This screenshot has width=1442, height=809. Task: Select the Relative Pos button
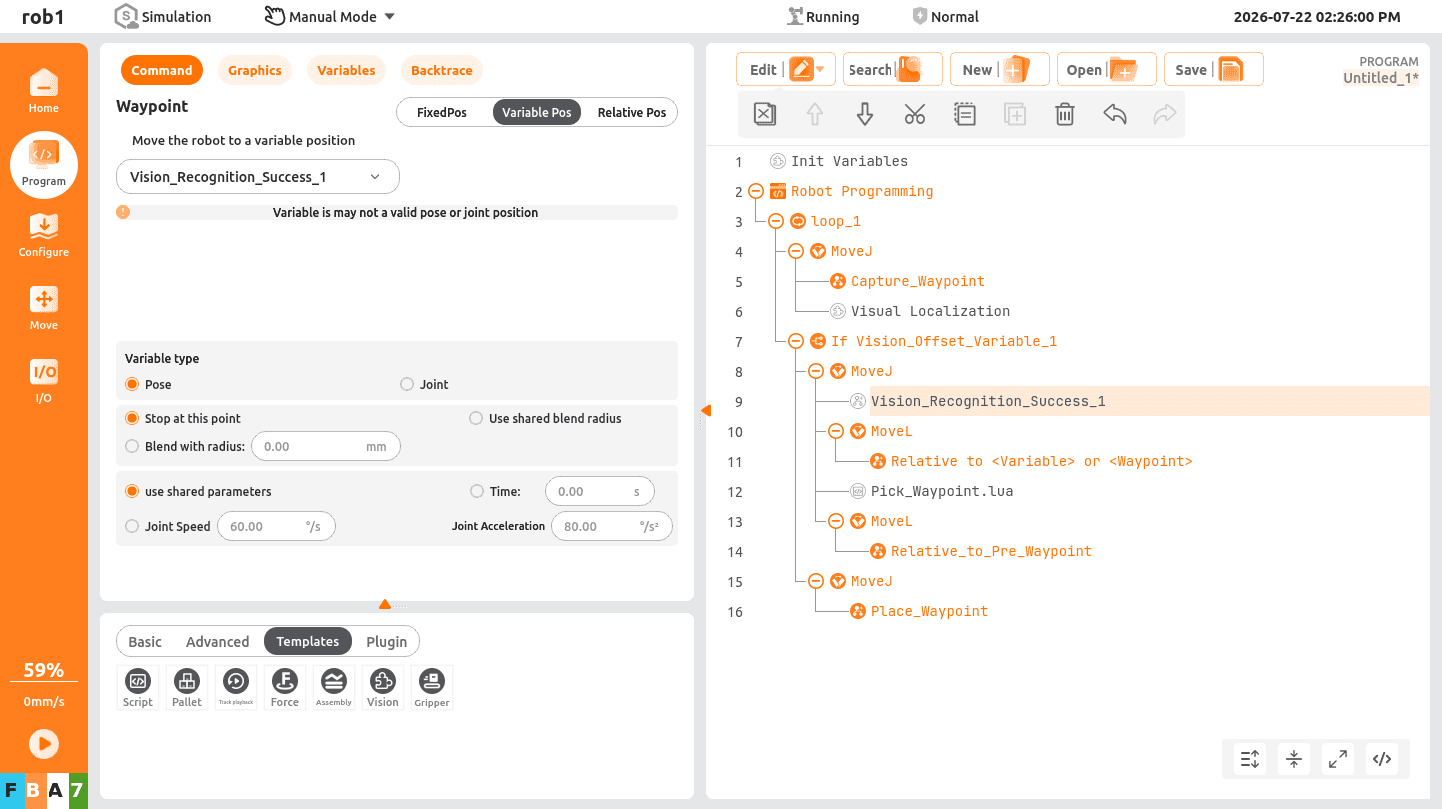point(632,112)
